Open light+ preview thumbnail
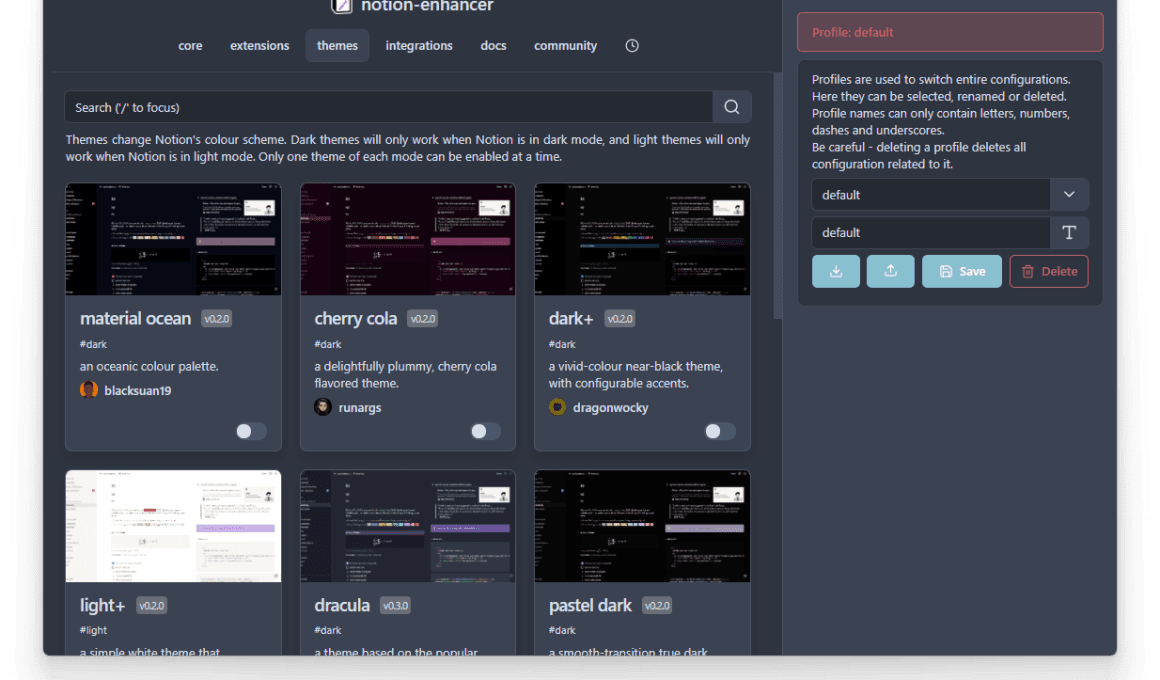 tap(173, 526)
